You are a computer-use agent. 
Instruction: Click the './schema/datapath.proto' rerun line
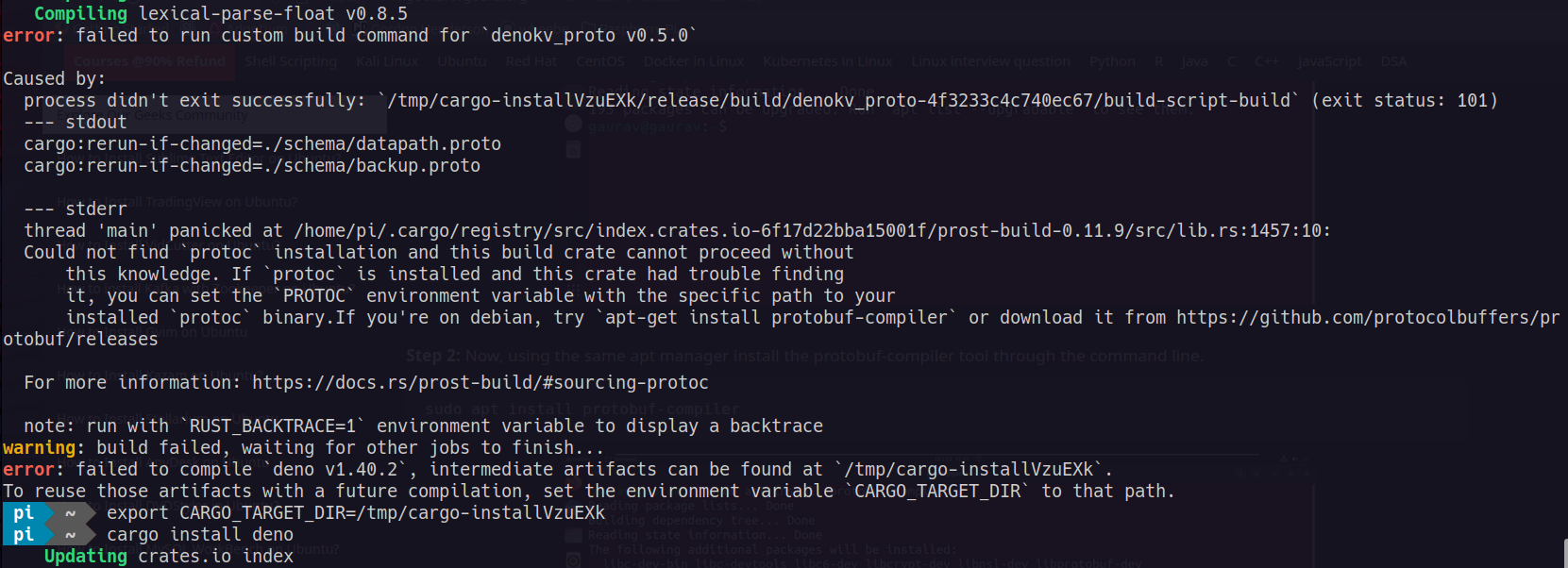pyautogui.click(x=262, y=143)
